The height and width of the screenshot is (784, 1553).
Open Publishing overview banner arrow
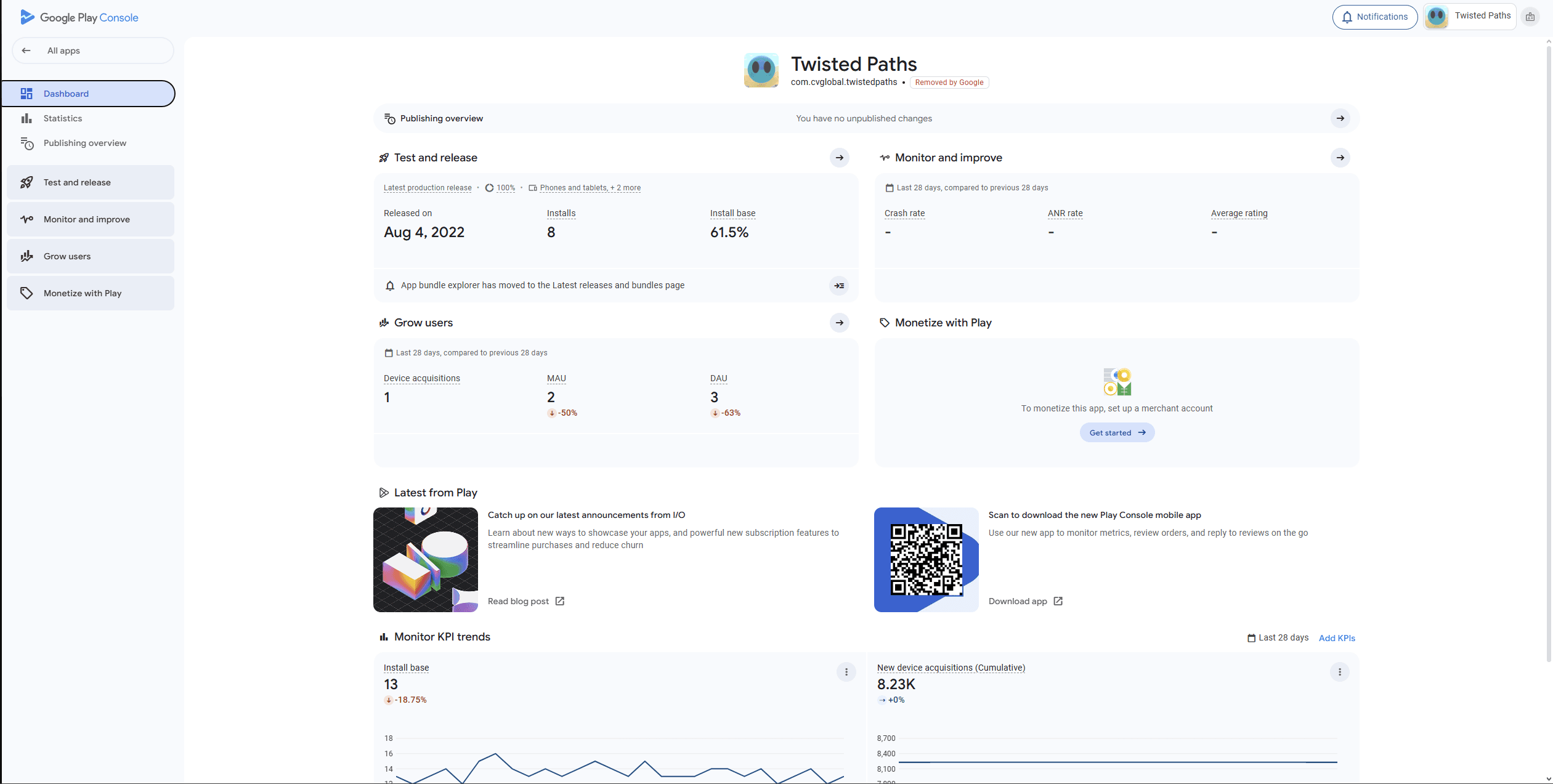point(1340,118)
